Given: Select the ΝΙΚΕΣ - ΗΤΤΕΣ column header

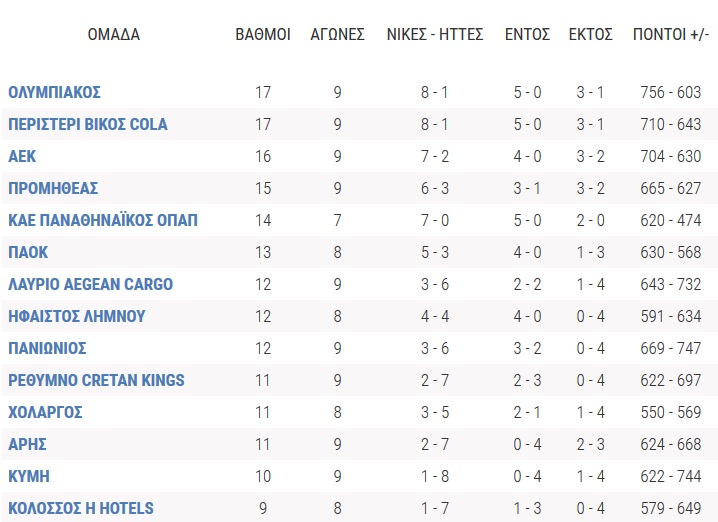Looking at the screenshot, I should (x=435, y=34).
